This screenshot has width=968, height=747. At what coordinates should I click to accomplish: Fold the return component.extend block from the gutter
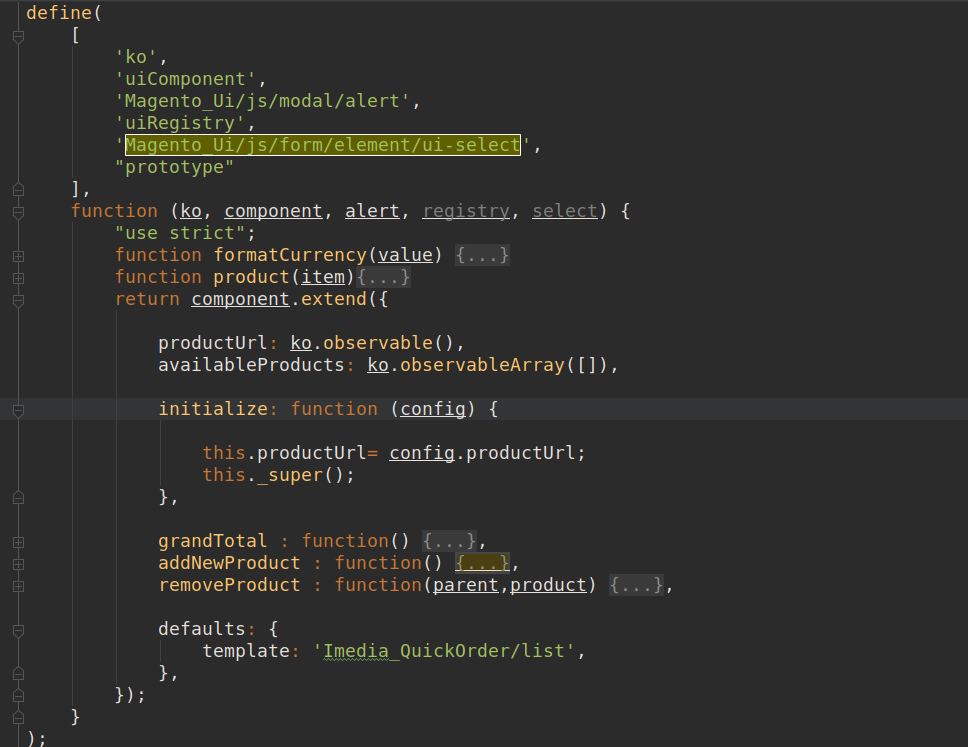18,300
